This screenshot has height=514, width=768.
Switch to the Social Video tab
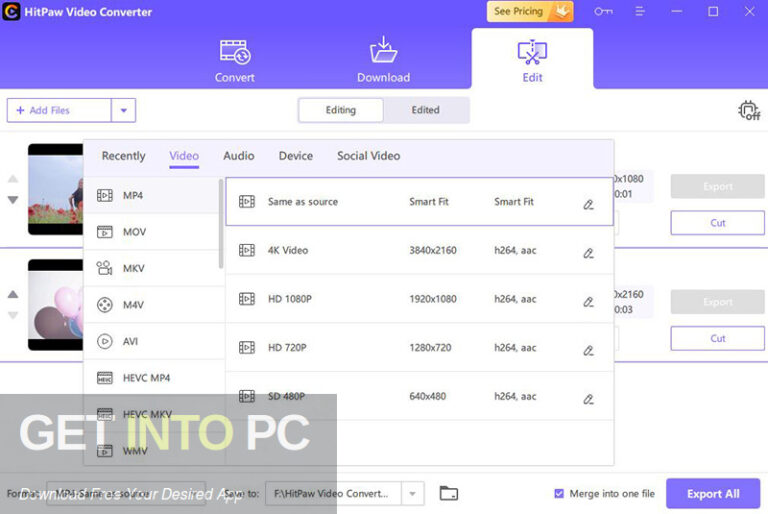click(368, 156)
